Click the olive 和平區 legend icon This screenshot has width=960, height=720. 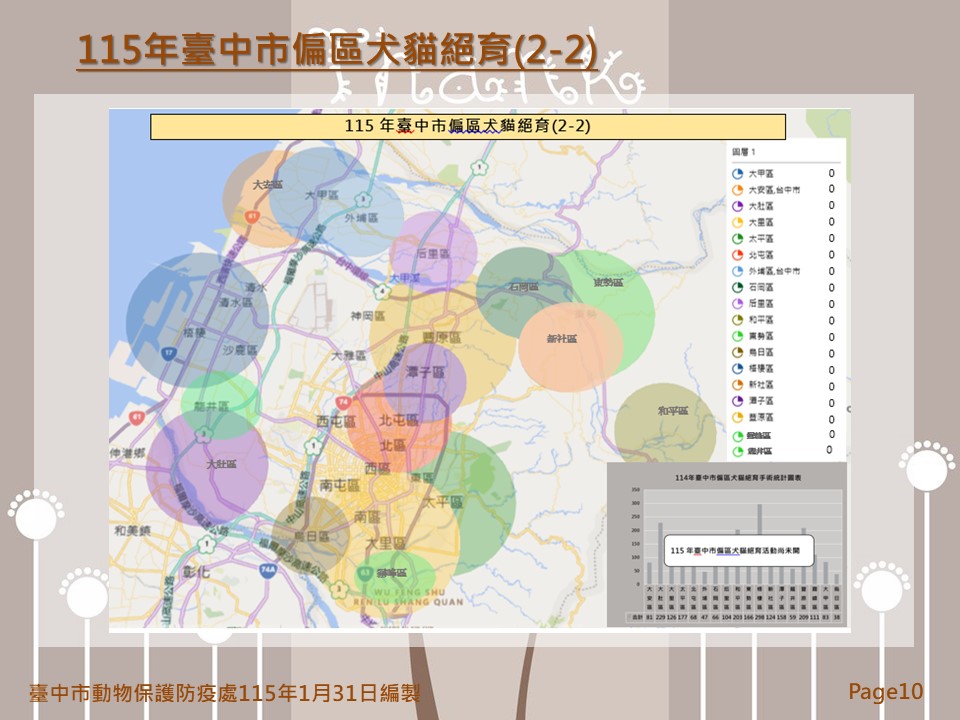(x=737, y=320)
